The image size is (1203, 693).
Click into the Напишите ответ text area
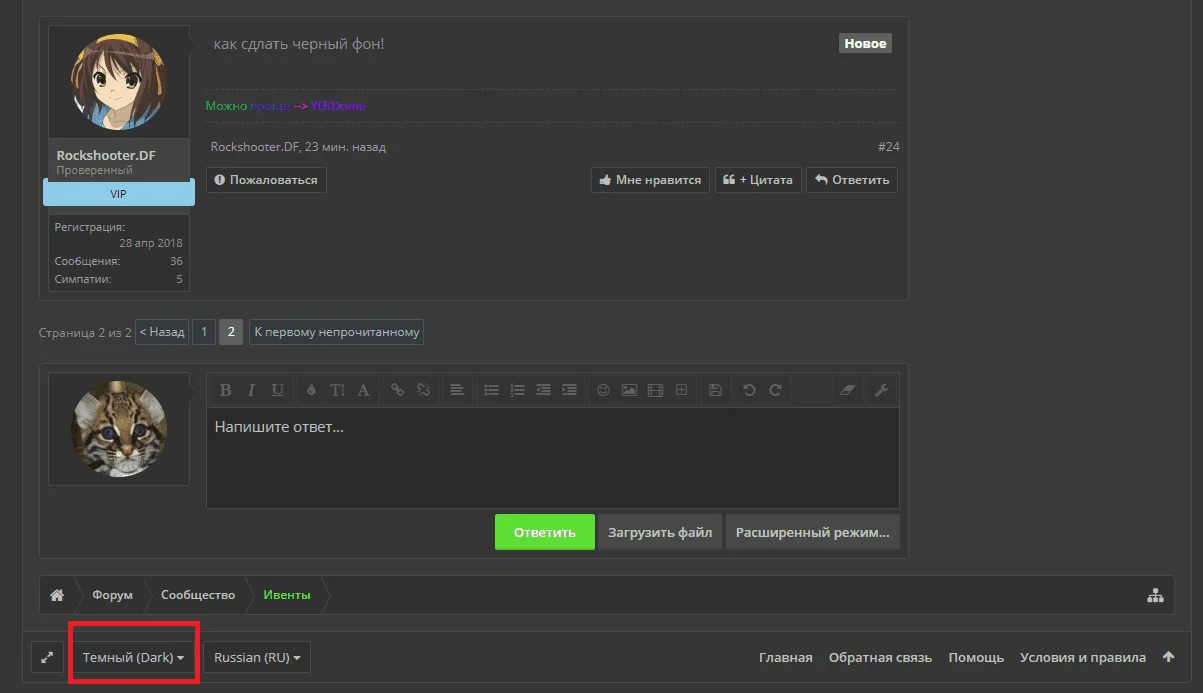[552, 458]
